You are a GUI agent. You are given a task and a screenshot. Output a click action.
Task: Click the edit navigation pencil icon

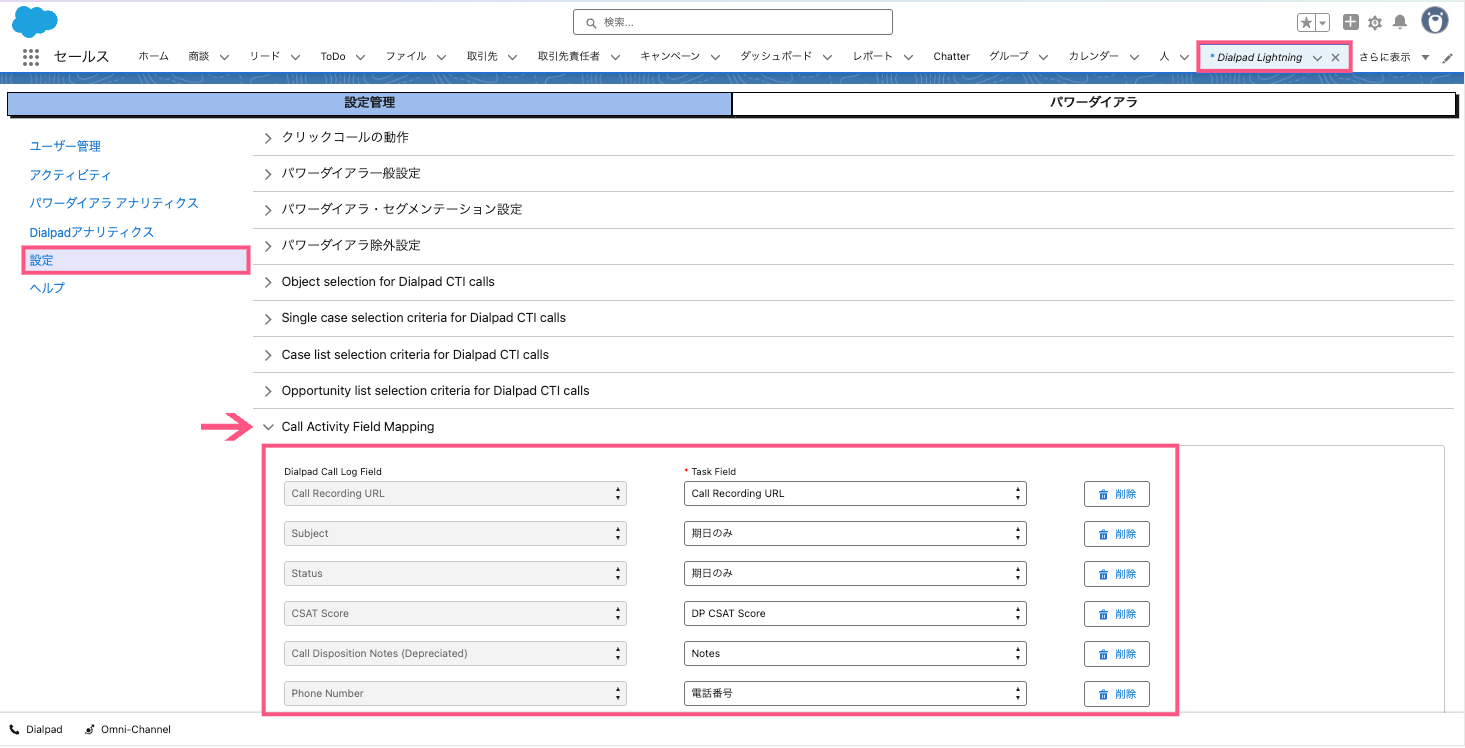[x=1447, y=58]
